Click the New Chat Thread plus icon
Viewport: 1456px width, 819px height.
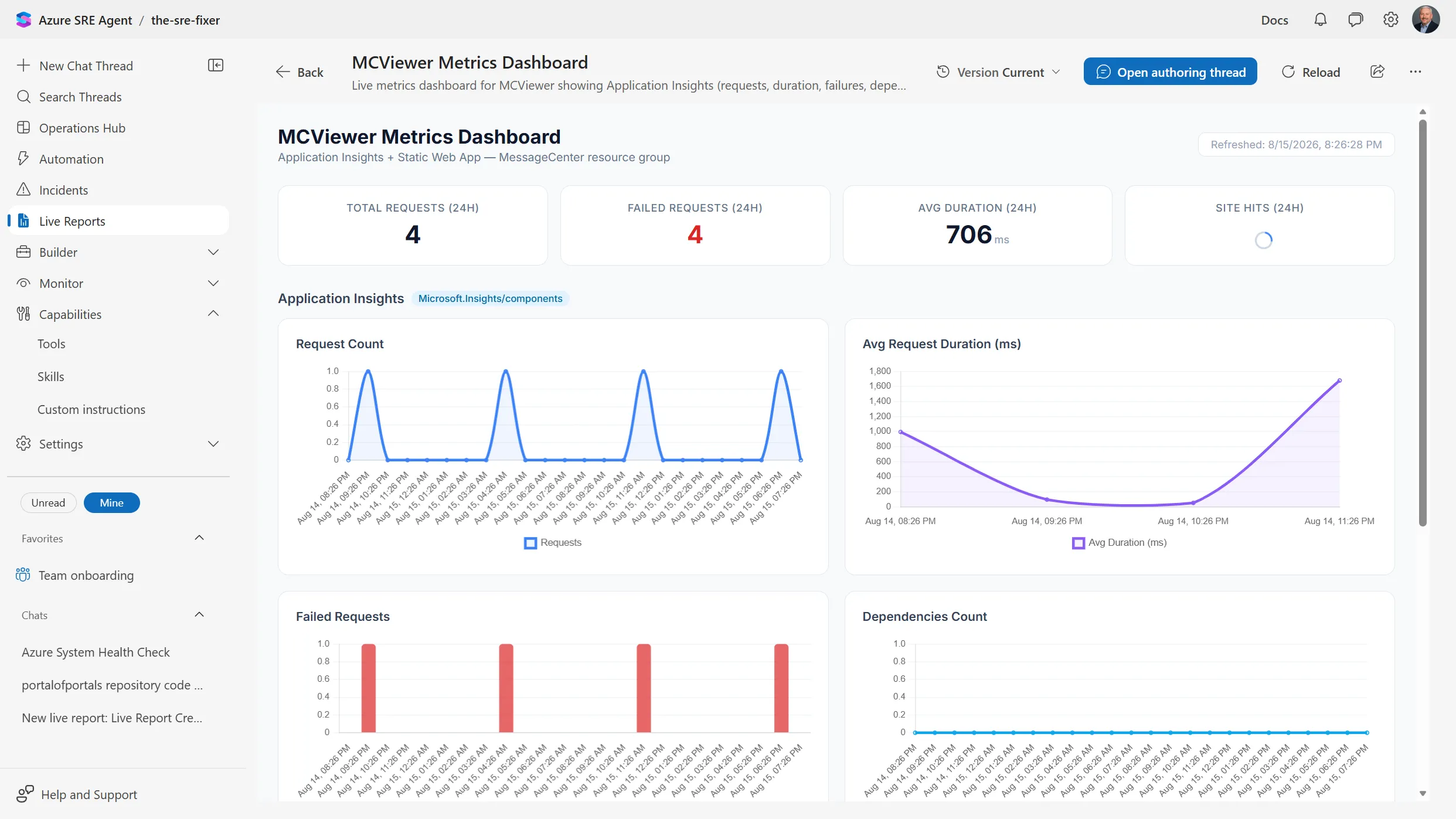pos(23,65)
